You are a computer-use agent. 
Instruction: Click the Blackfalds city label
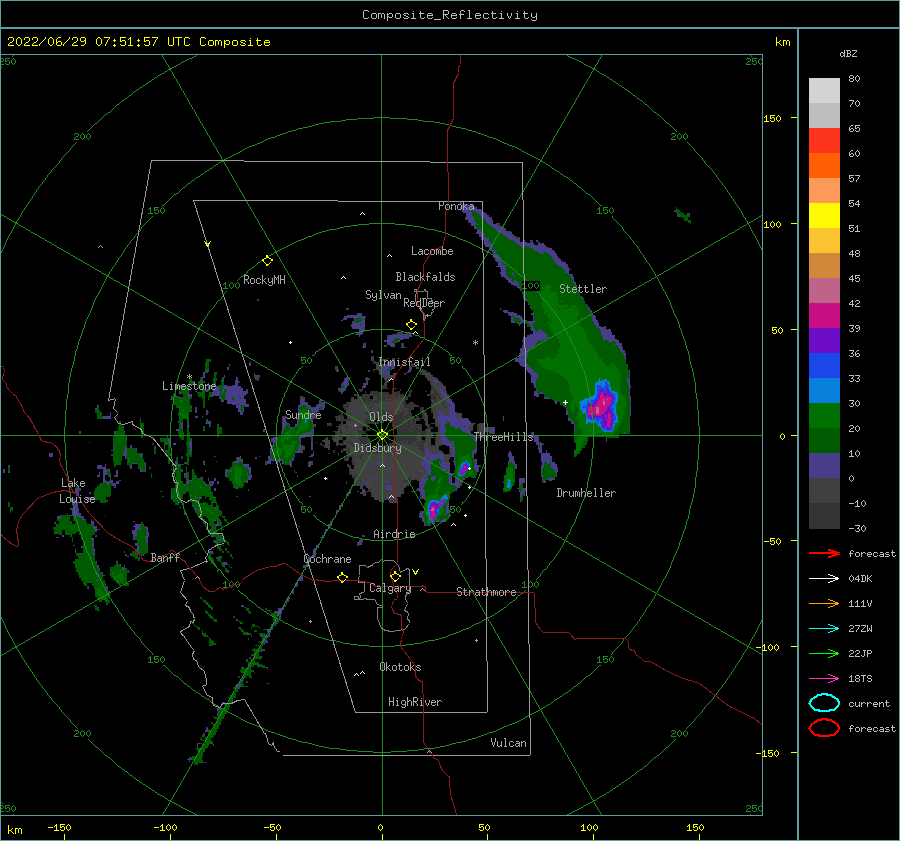pyautogui.click(x=425, y=277)
